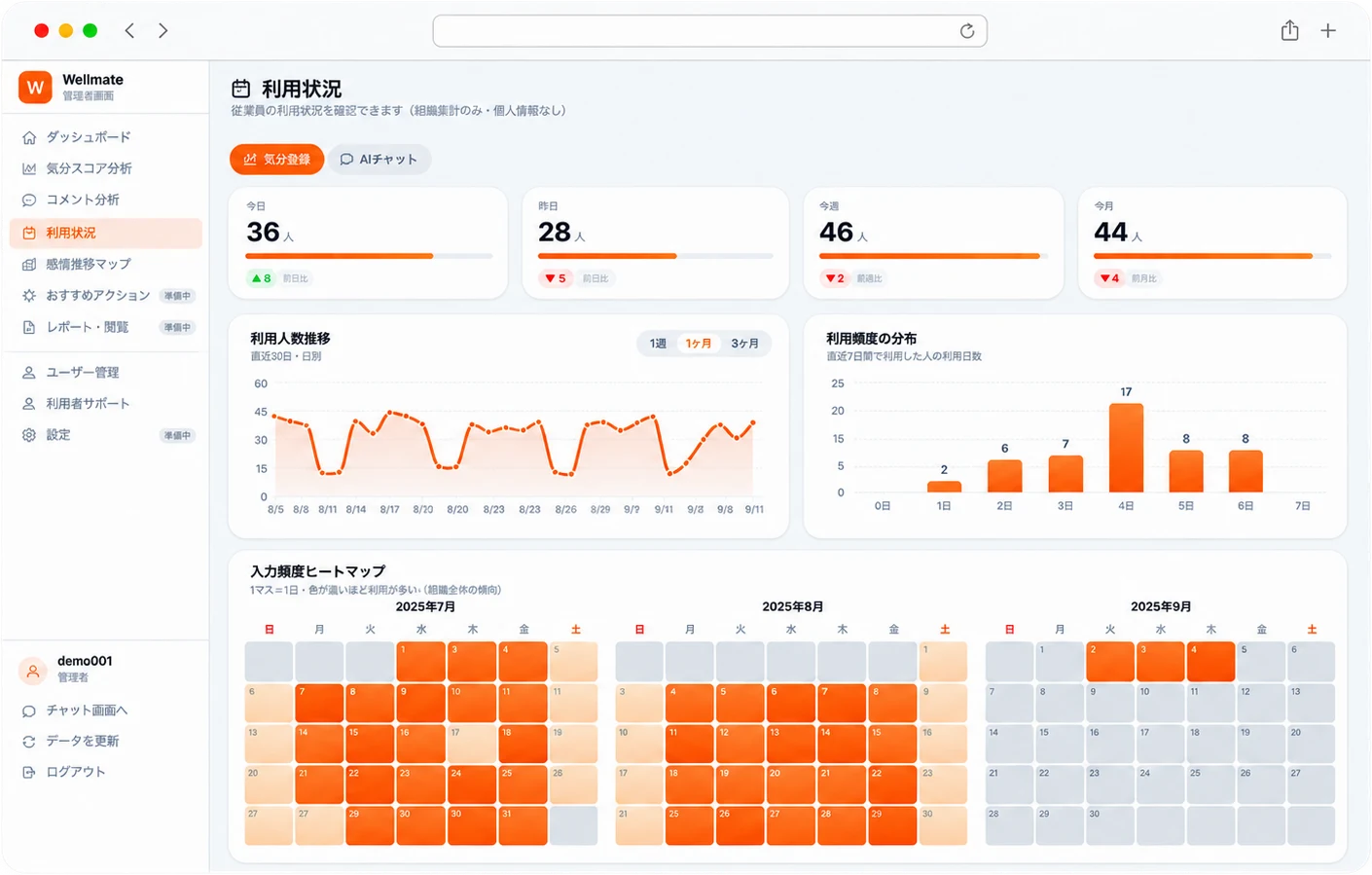Image resolution: width=1372 pixels, height=875 pixels.
Task: Switch to the AIチャット tab
Action: click(x=379, y=160)
